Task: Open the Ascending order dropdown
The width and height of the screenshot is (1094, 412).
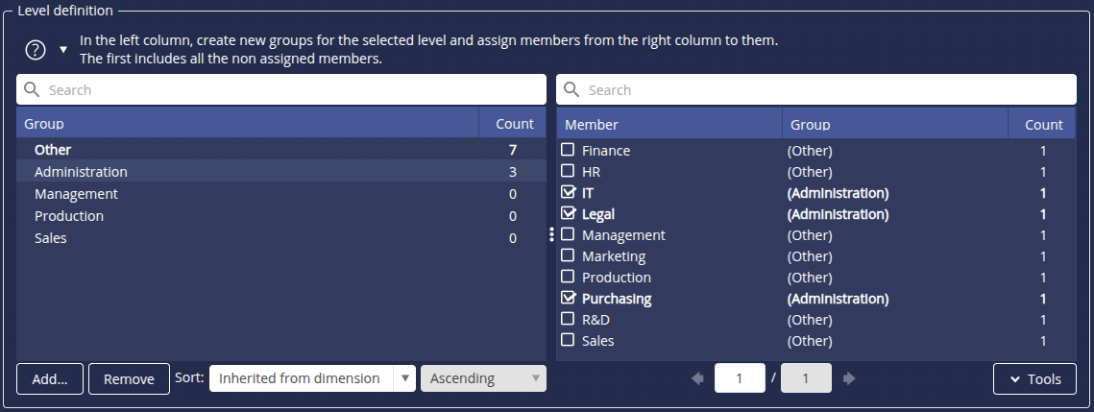Action: [x=484, y=379]
